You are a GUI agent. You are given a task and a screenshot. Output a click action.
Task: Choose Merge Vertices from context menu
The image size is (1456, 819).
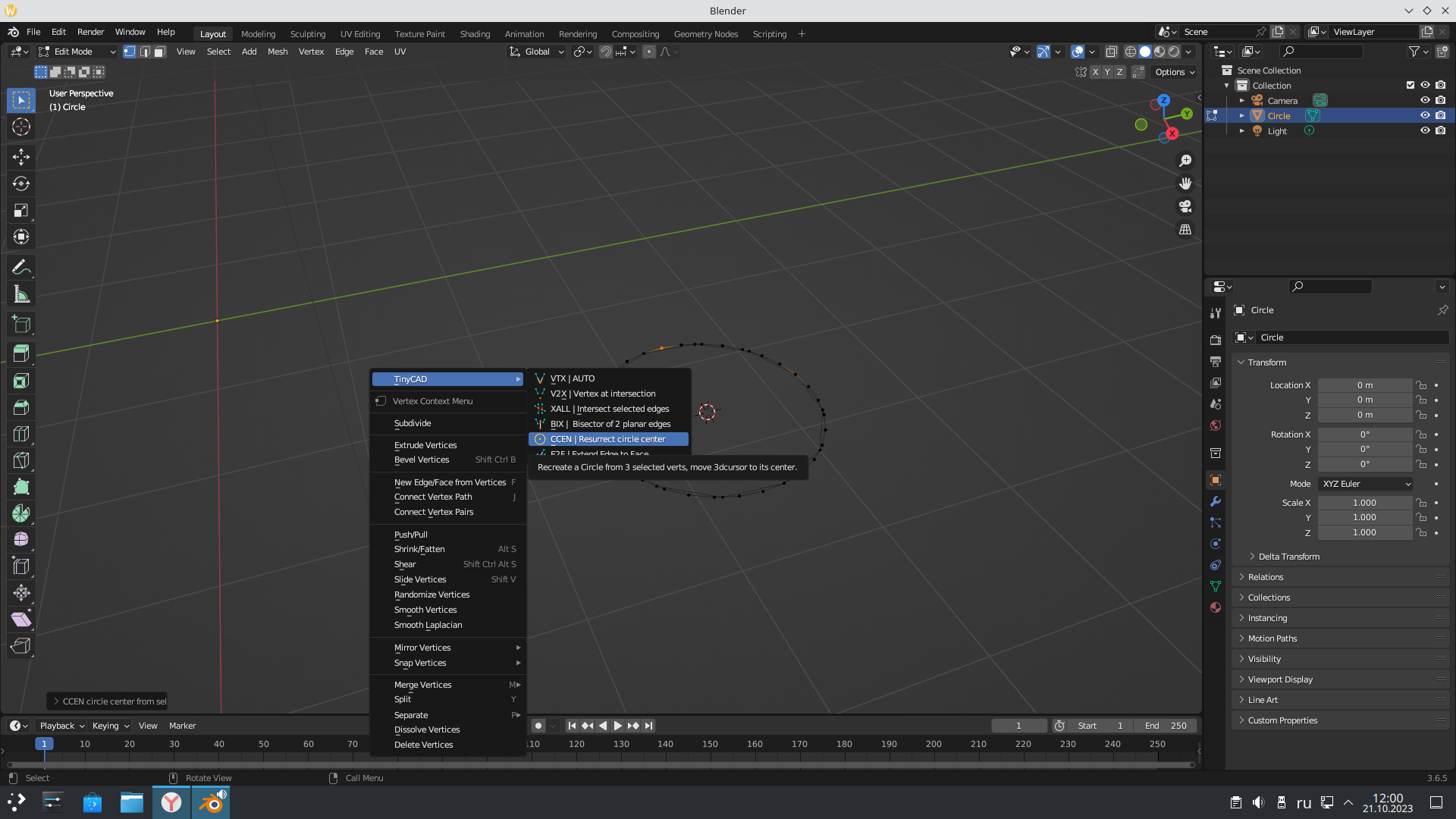click(x=422, y=685)
